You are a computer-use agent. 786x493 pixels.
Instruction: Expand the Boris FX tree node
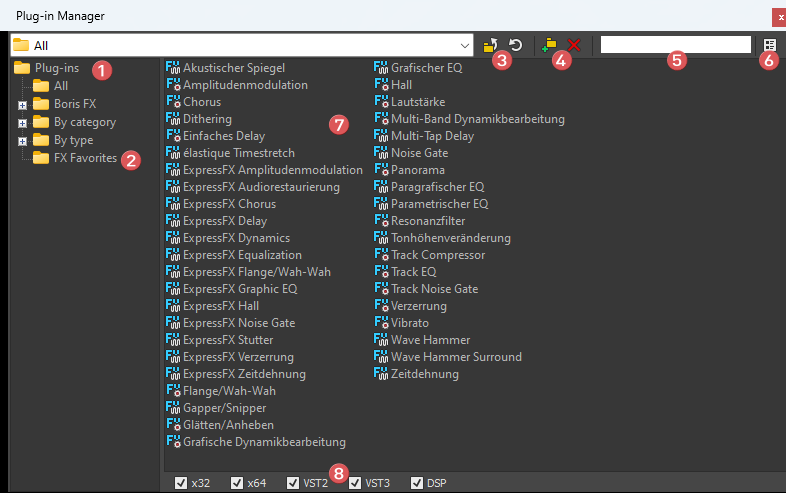point(22,104)
